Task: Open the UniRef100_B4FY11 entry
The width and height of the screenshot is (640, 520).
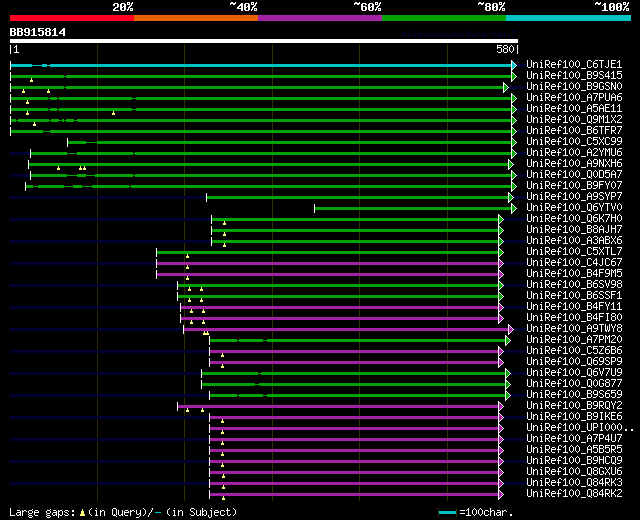Action: coord(574,307)
